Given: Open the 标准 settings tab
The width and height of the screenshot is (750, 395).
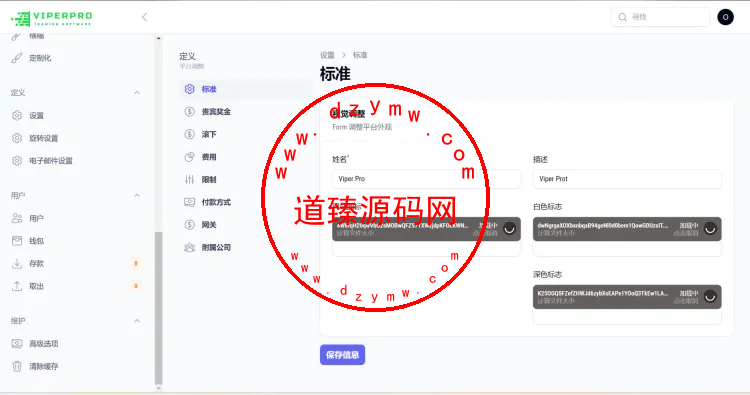Looking at the screenshot, I should [245, 89].
